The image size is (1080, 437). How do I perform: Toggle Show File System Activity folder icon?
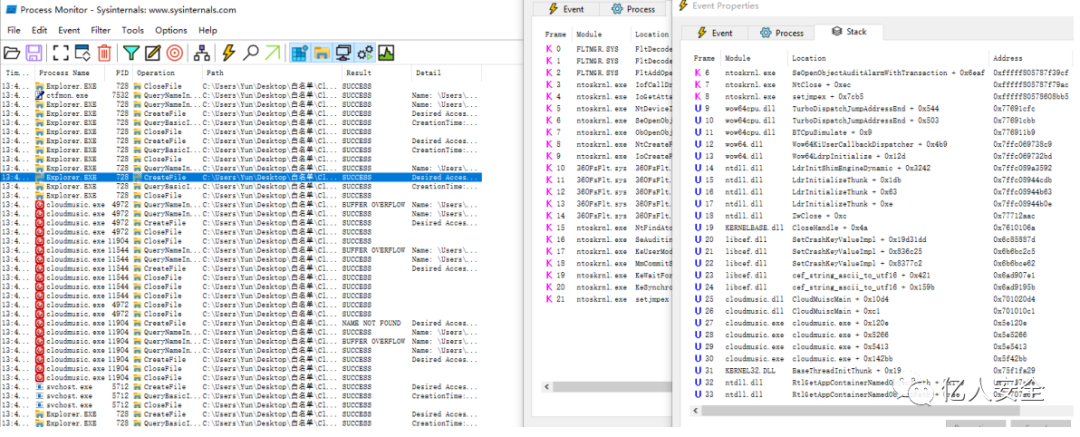click(321, 52)
